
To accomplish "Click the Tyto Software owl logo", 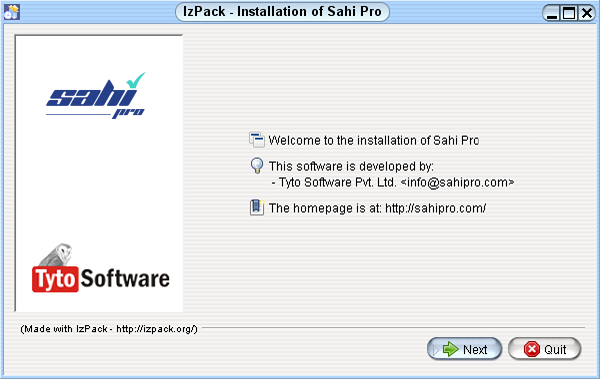I will 101,268.
